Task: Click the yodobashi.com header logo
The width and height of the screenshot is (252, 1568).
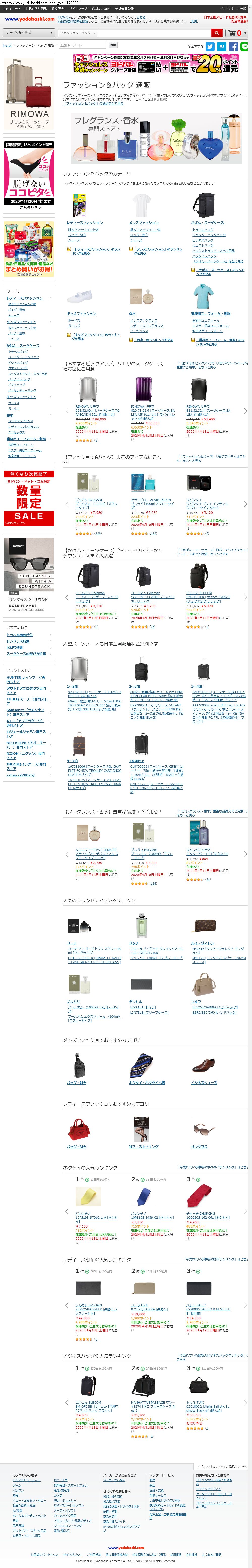Action: coord(29,19)
